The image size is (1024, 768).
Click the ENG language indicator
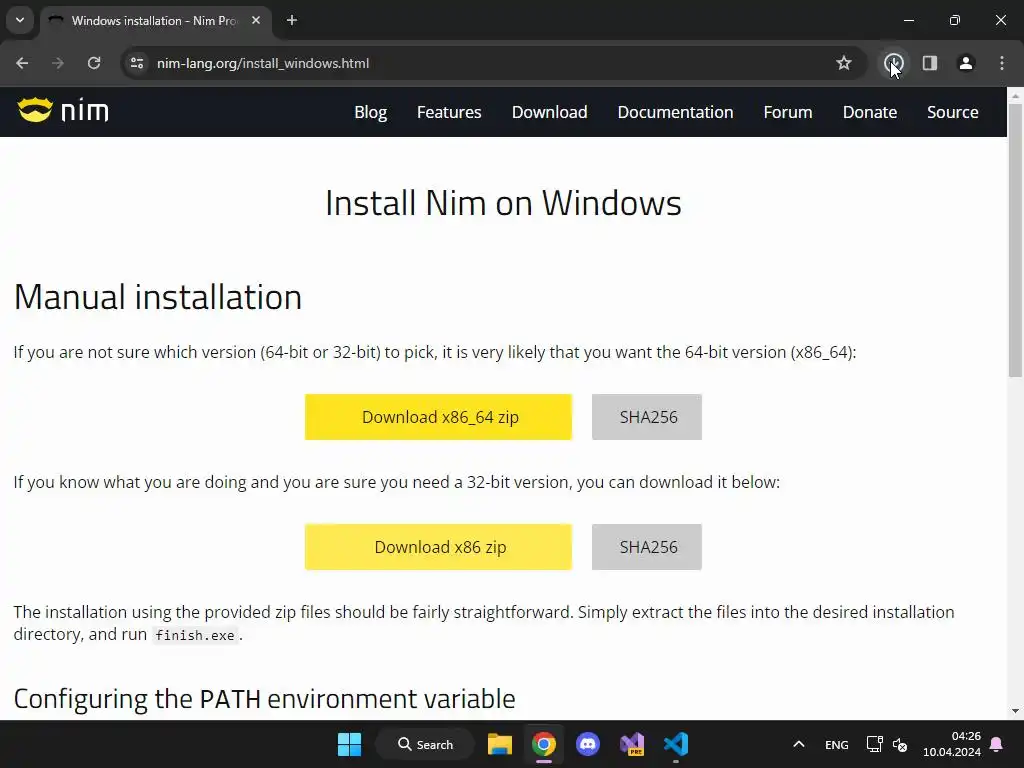coord(837,744)
